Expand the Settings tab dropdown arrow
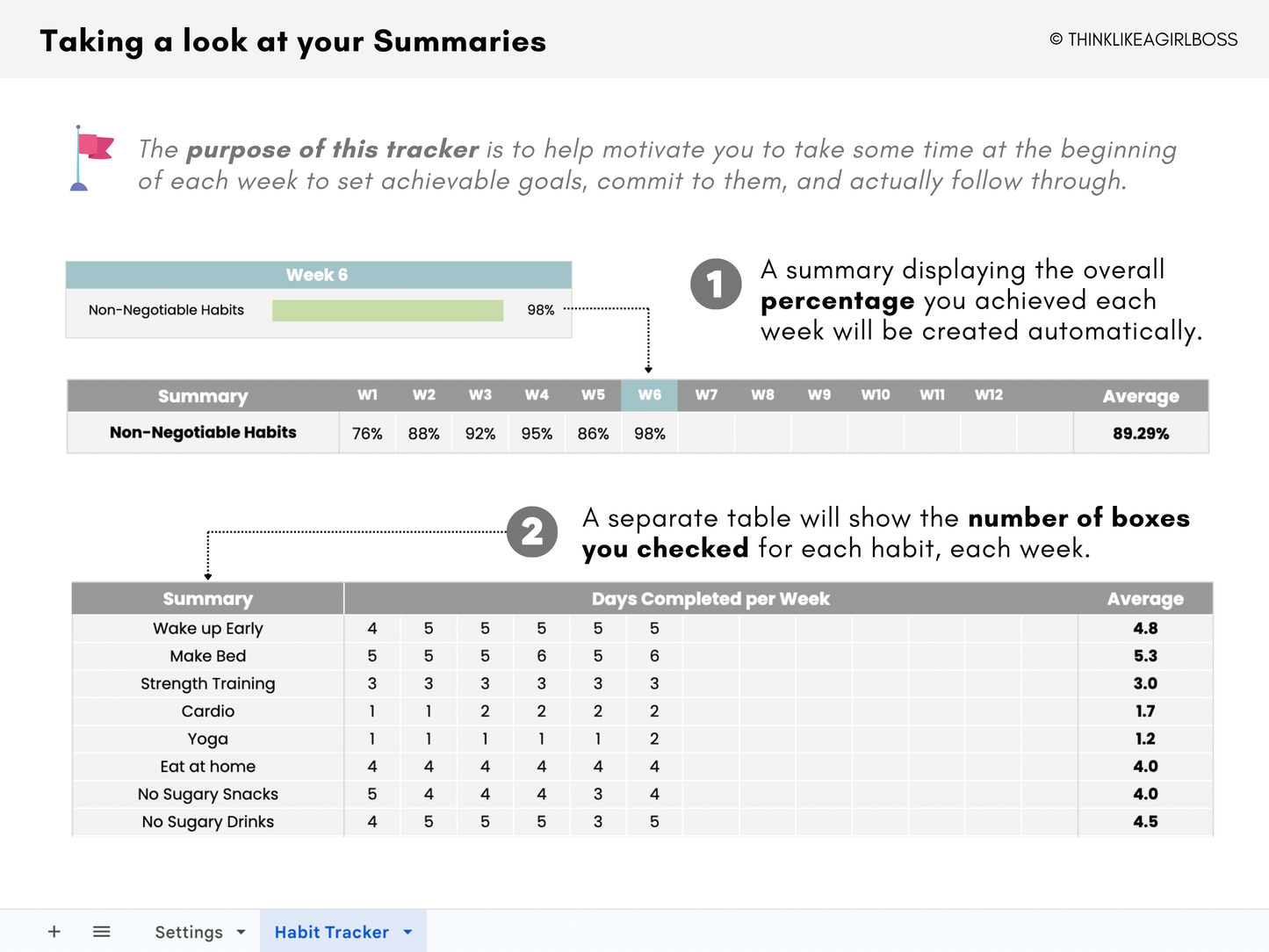The width and height of the screenshot is (1269, 952). click(241, 933)
